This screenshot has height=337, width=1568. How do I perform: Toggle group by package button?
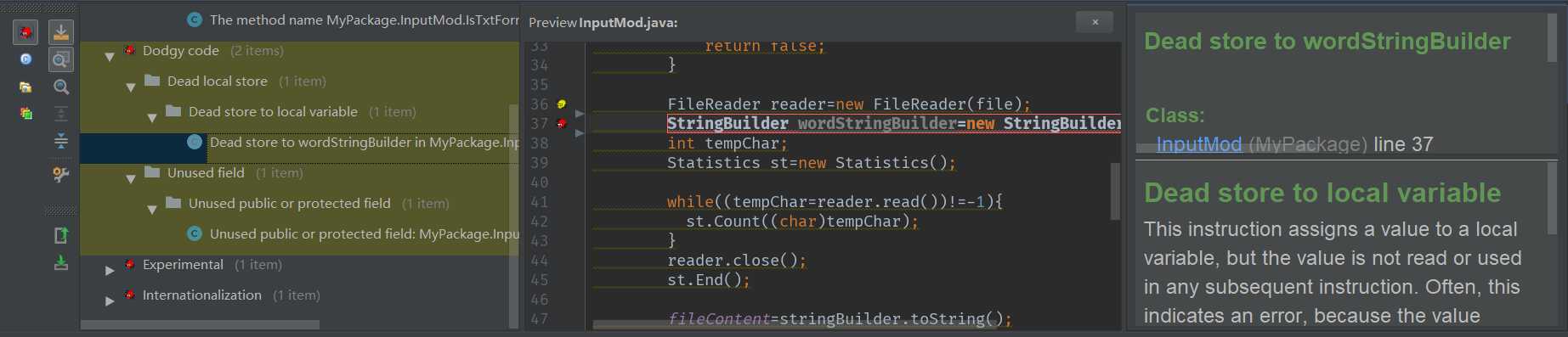click(25, 87)
